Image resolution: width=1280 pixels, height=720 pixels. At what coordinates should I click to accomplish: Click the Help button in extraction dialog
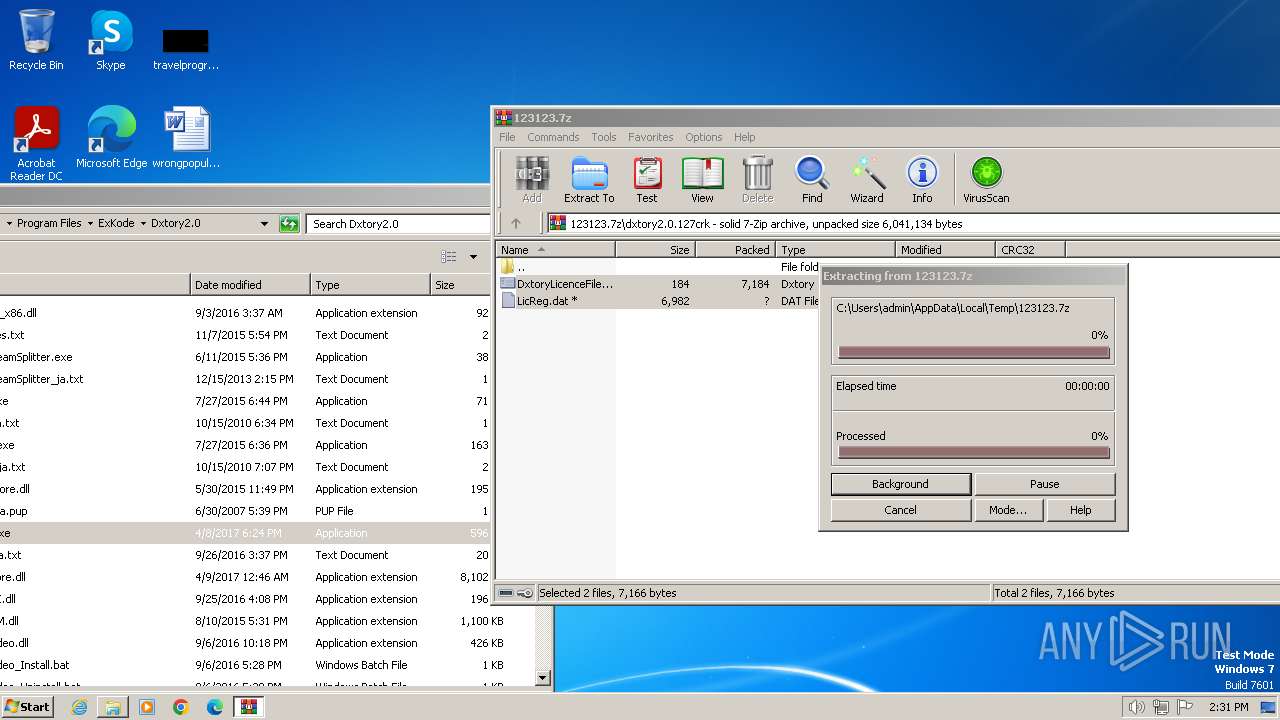1081,510
